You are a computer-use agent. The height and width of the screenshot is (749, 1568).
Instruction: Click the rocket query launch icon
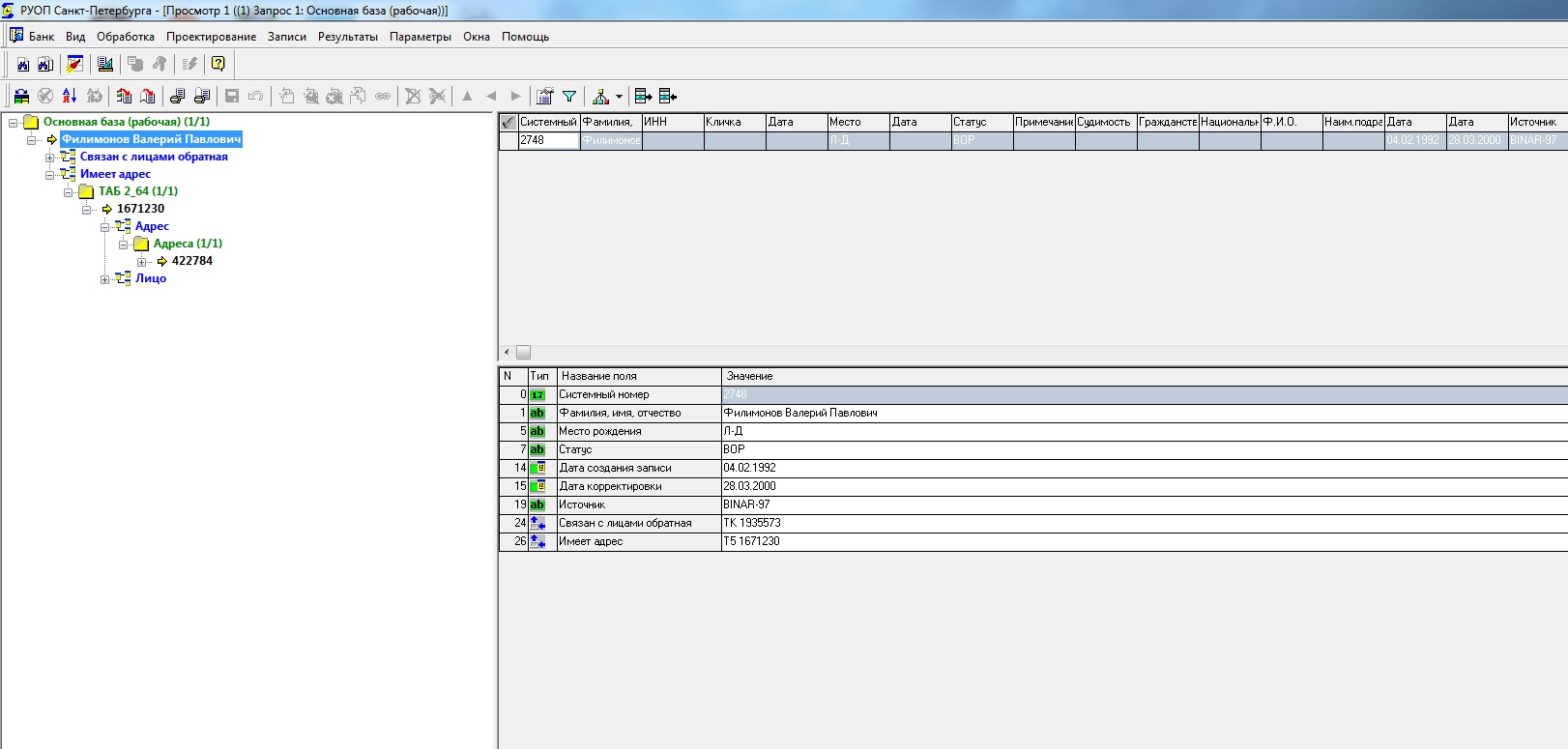[x=75, y=64]
